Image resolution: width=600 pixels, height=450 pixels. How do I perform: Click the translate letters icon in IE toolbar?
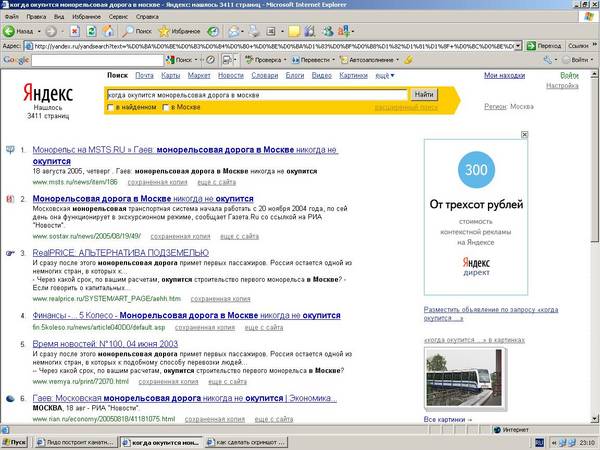pyautogui.click(x=344, y=31)
